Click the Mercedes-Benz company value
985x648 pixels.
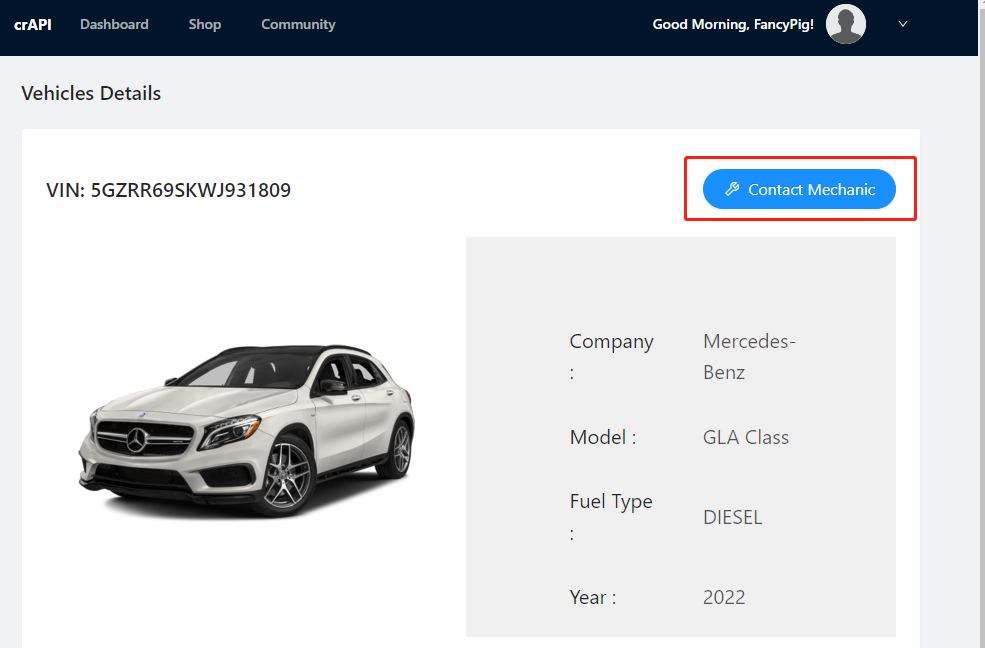click(x=749, y=357)
